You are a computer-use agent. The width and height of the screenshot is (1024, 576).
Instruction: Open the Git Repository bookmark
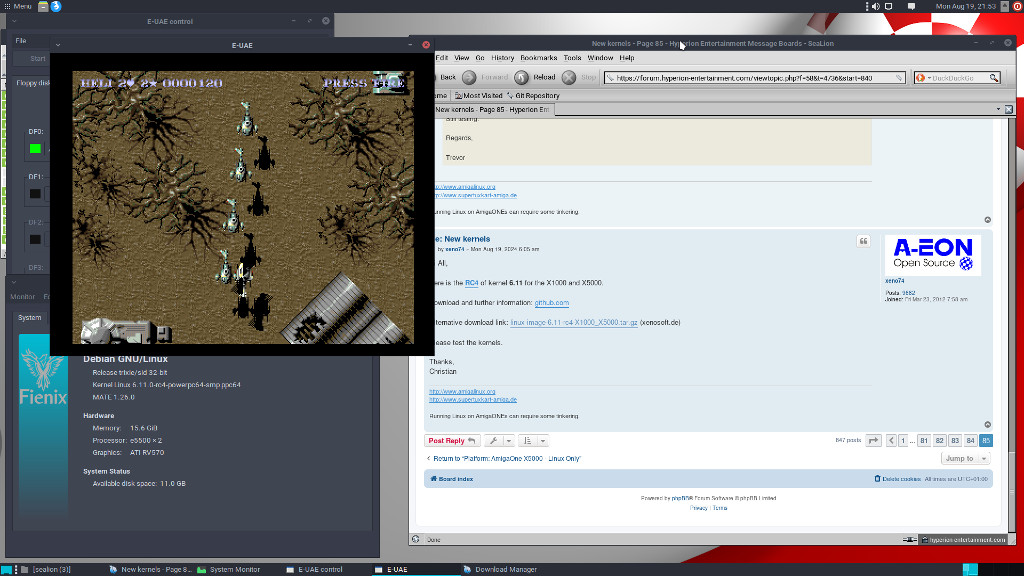[x=533, y=96]
